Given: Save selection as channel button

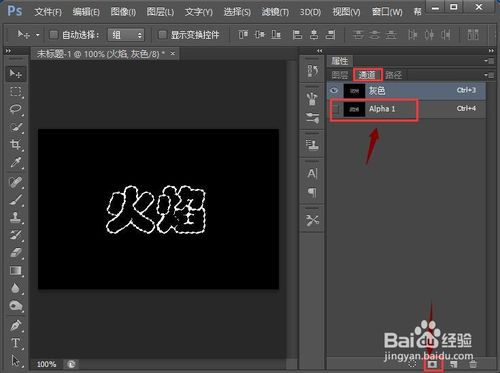Looking at the screenshot, I should pos(433,364).
